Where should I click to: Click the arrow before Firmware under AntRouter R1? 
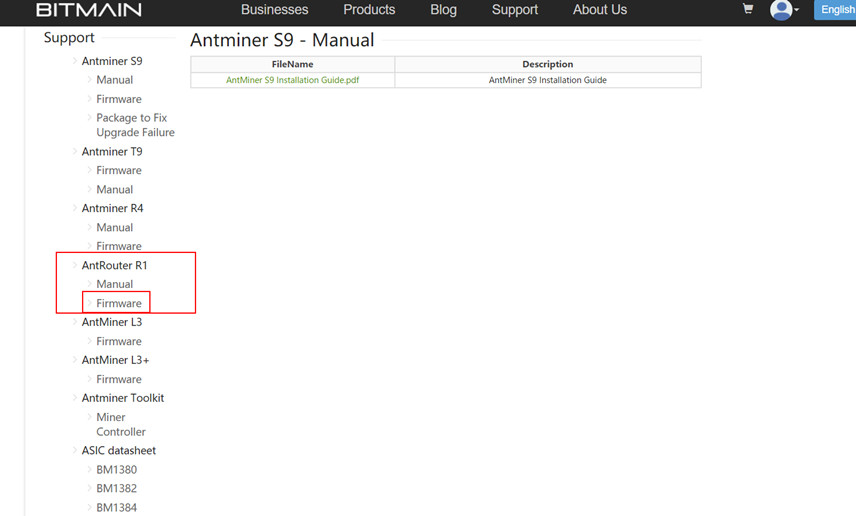(x=90, y=303)
